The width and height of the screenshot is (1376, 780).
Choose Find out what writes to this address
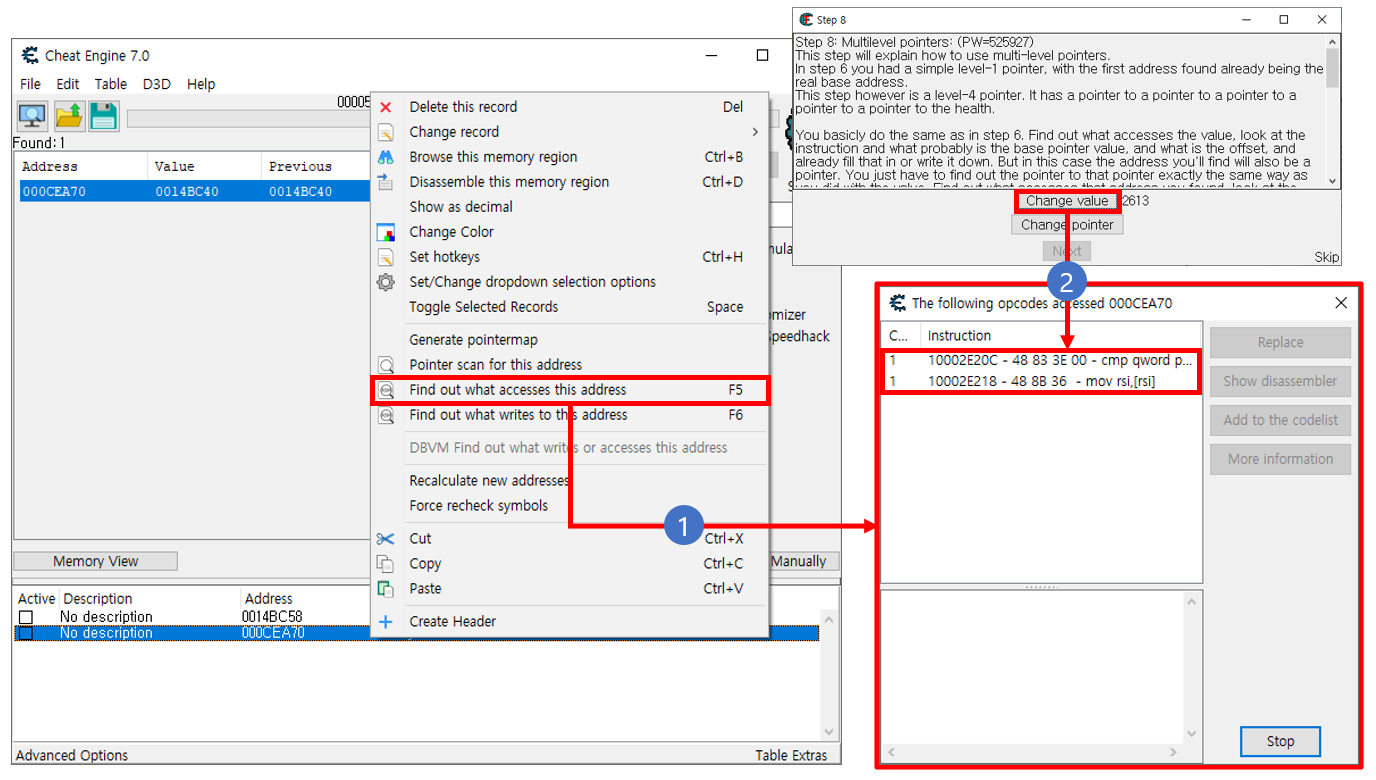[x=568, y=415]
